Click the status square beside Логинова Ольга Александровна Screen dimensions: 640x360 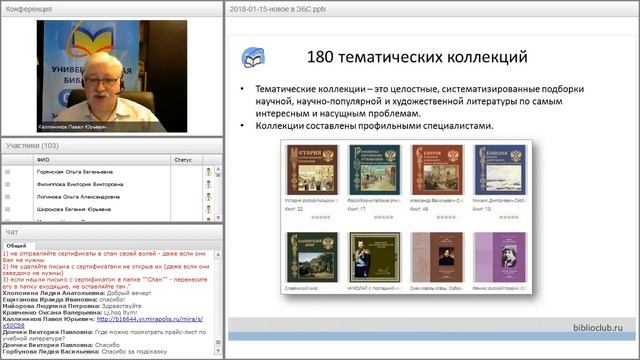tap(7, 197)
